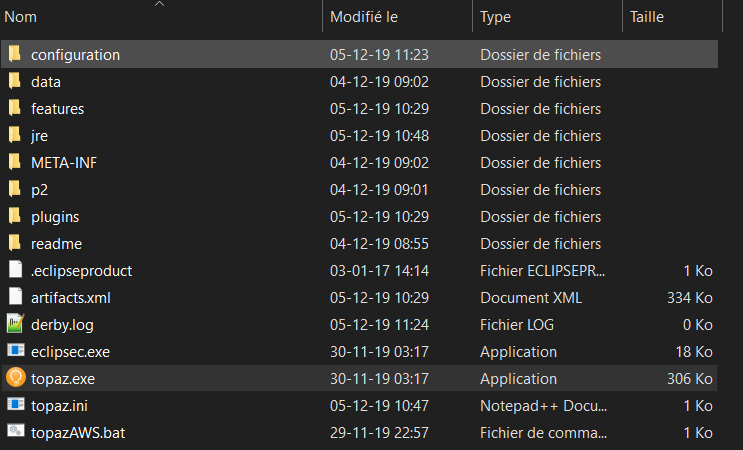This screenshot has height=450, width=743.
Task: Click the data folder icon
Action: click(15, 81)
